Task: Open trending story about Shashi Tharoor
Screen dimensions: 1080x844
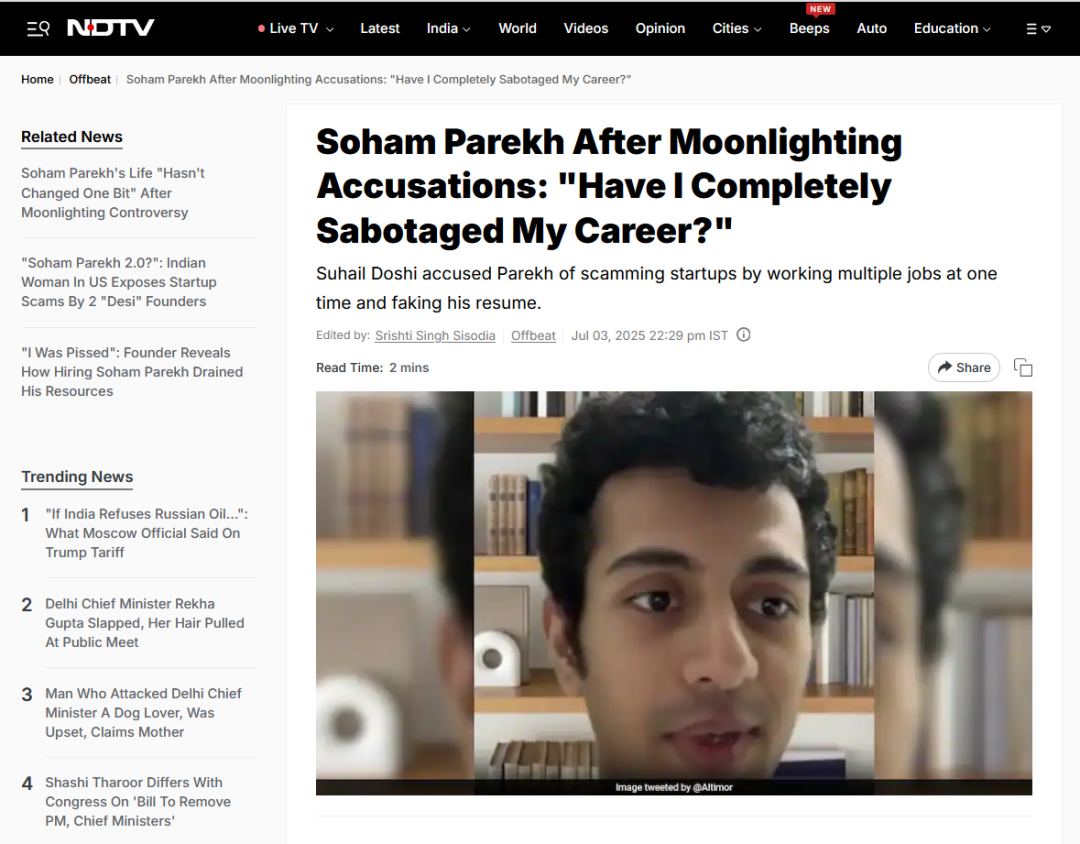Action: 138,802
